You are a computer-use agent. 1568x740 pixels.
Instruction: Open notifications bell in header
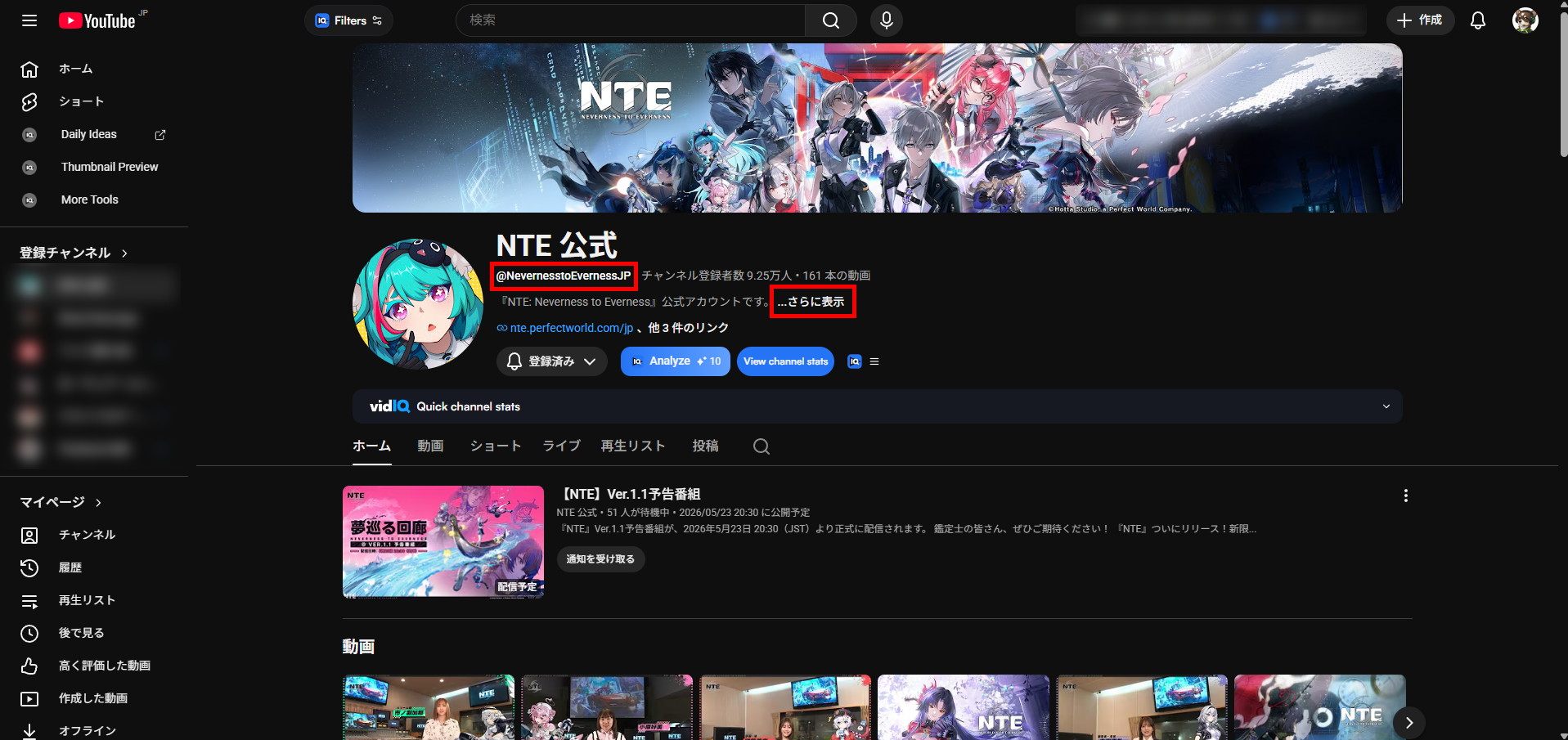coord(1478,20)
